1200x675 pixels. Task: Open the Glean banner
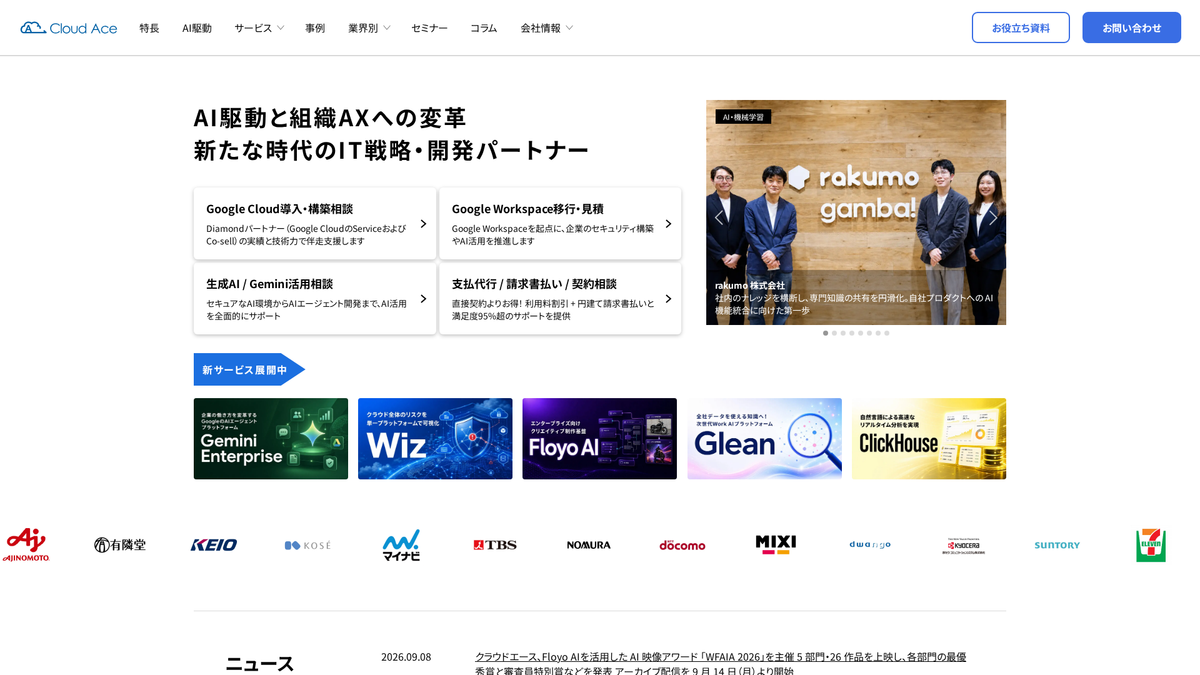click(764, 439)
